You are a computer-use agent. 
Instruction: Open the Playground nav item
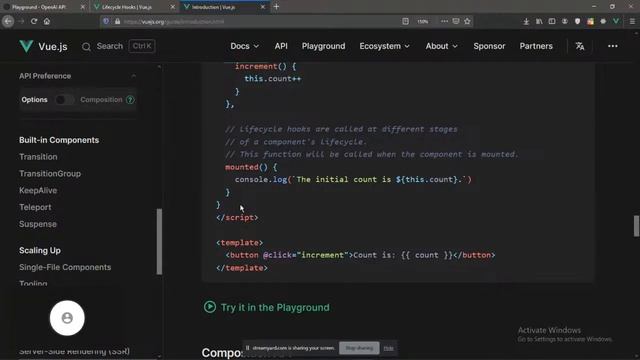pyautogui.click(x=323, y=46)
